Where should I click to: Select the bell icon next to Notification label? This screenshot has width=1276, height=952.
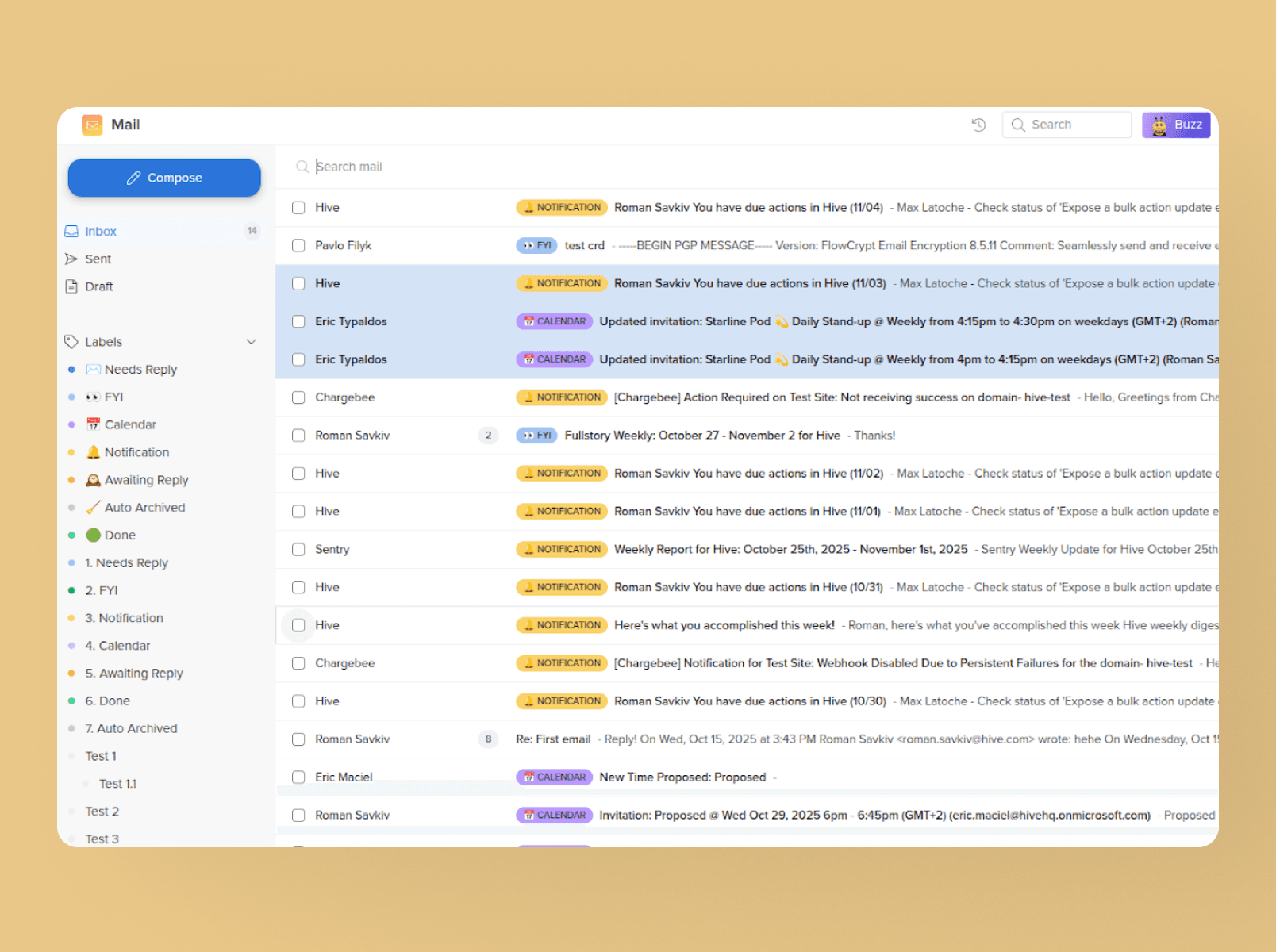(x=94, y=451)
